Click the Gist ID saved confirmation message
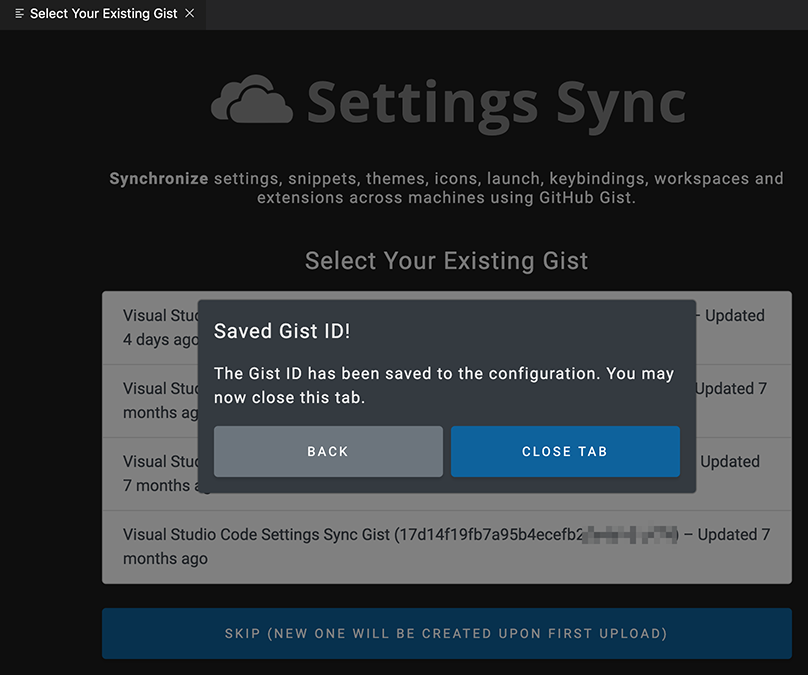 click(x=444, y=385)
